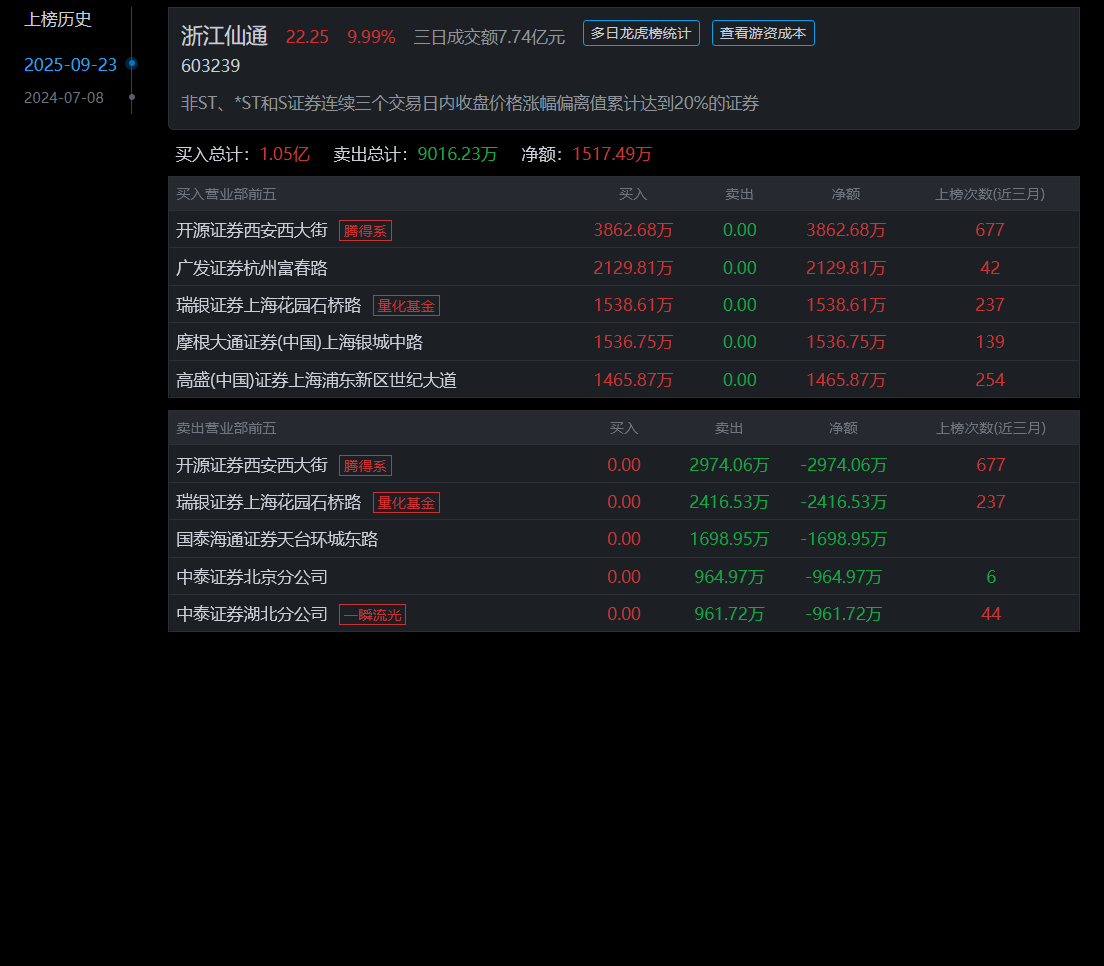Click net amount -961.72万
Image resolution: width=1104 pixels, height=966 pixels.
(x=843, y=614)
